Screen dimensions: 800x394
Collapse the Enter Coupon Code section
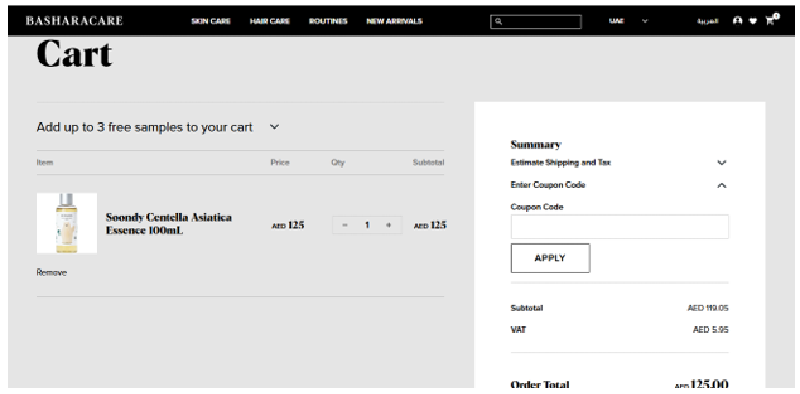(x=619, y=185)
